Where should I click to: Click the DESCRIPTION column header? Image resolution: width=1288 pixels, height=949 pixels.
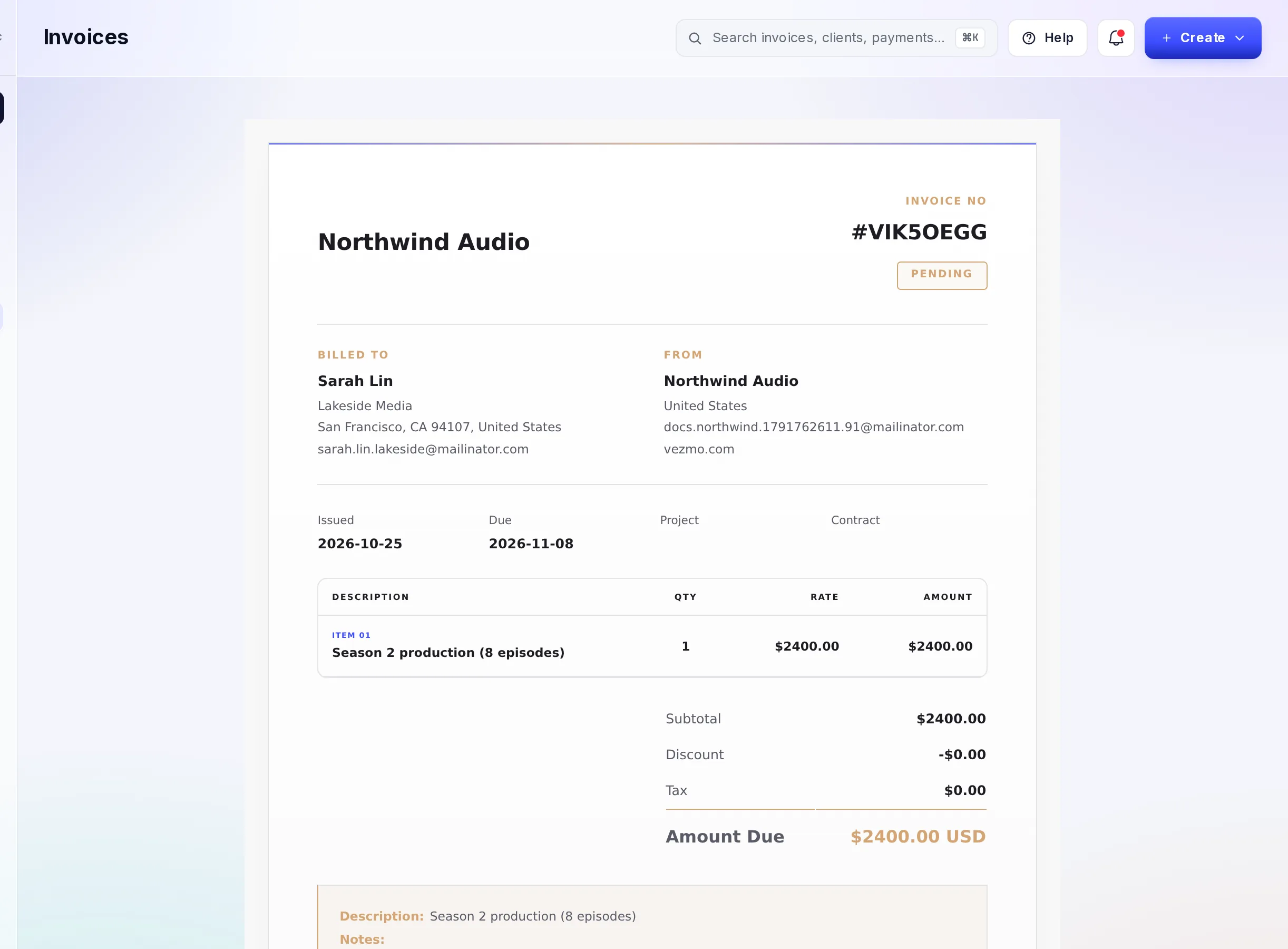coord(370,597)
